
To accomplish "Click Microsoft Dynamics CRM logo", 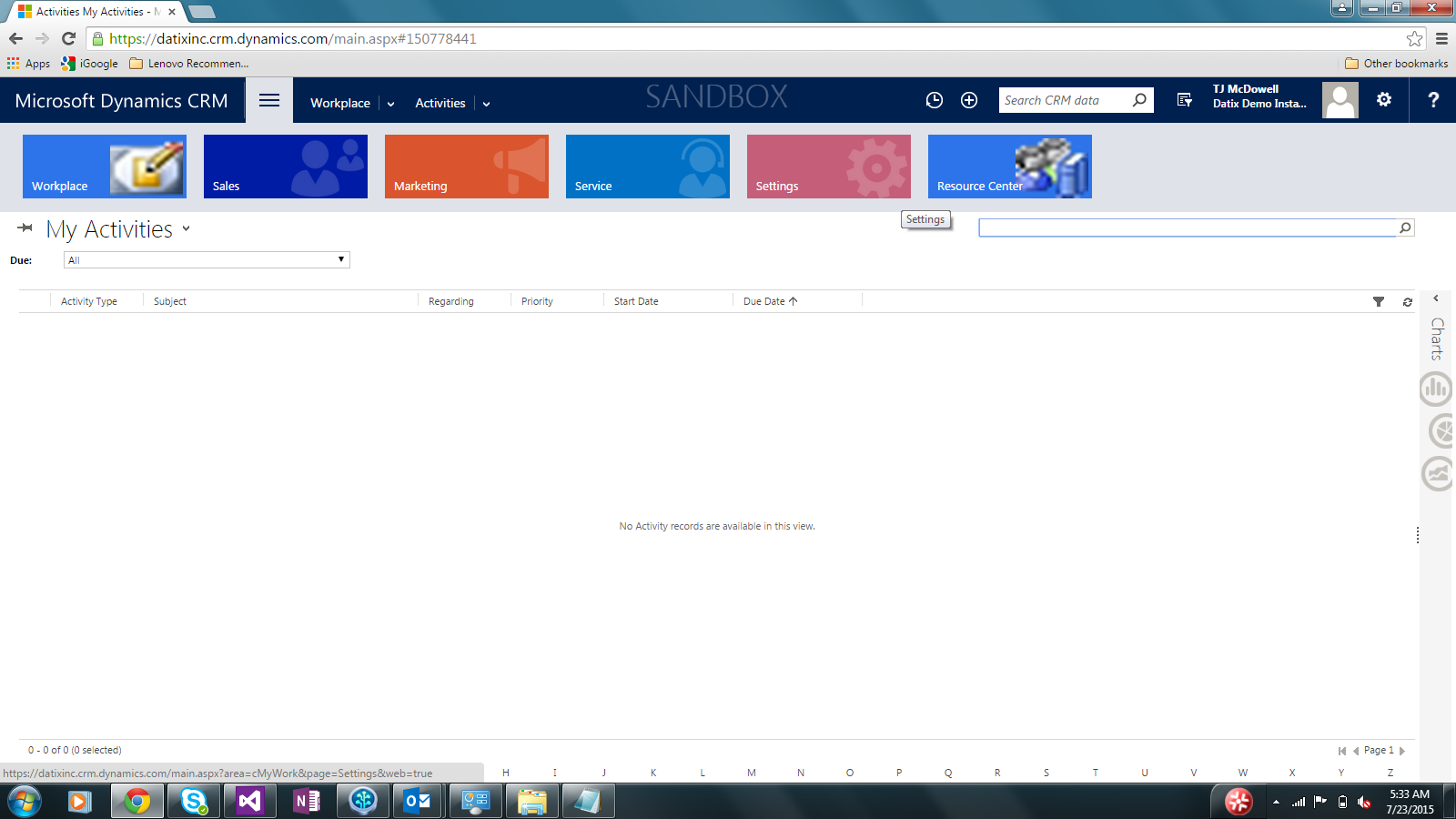I will [x=122, y=101].
